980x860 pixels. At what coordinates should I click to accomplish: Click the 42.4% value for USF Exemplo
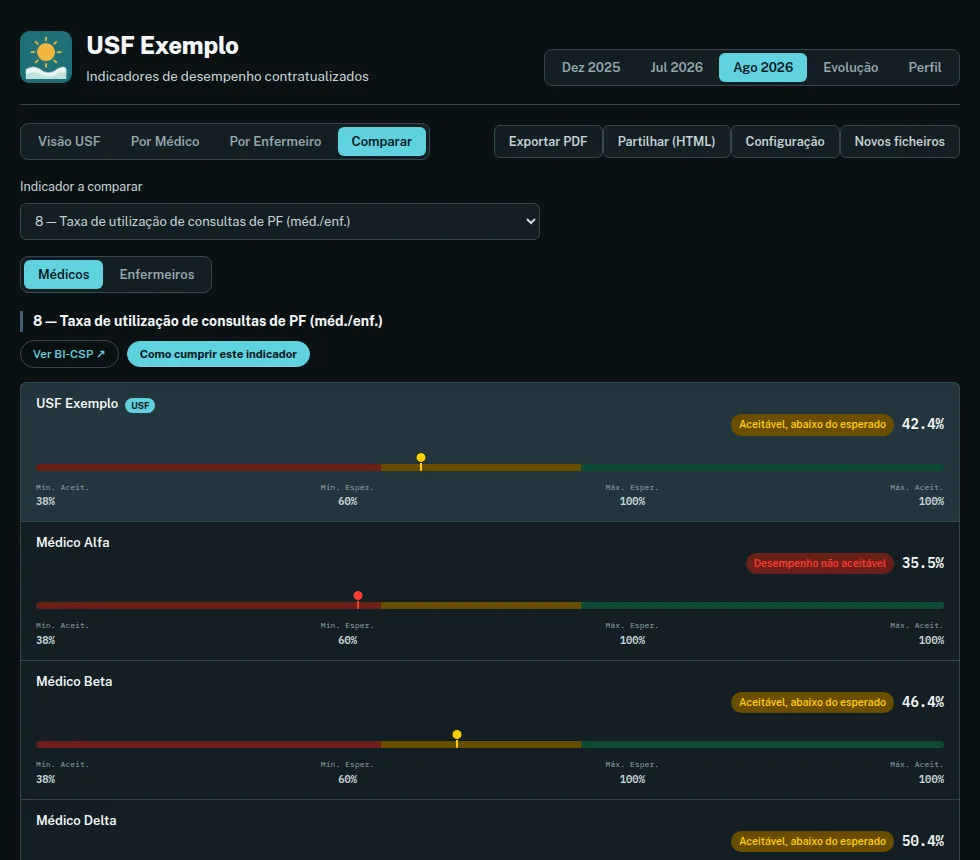(x=922, y=424)
